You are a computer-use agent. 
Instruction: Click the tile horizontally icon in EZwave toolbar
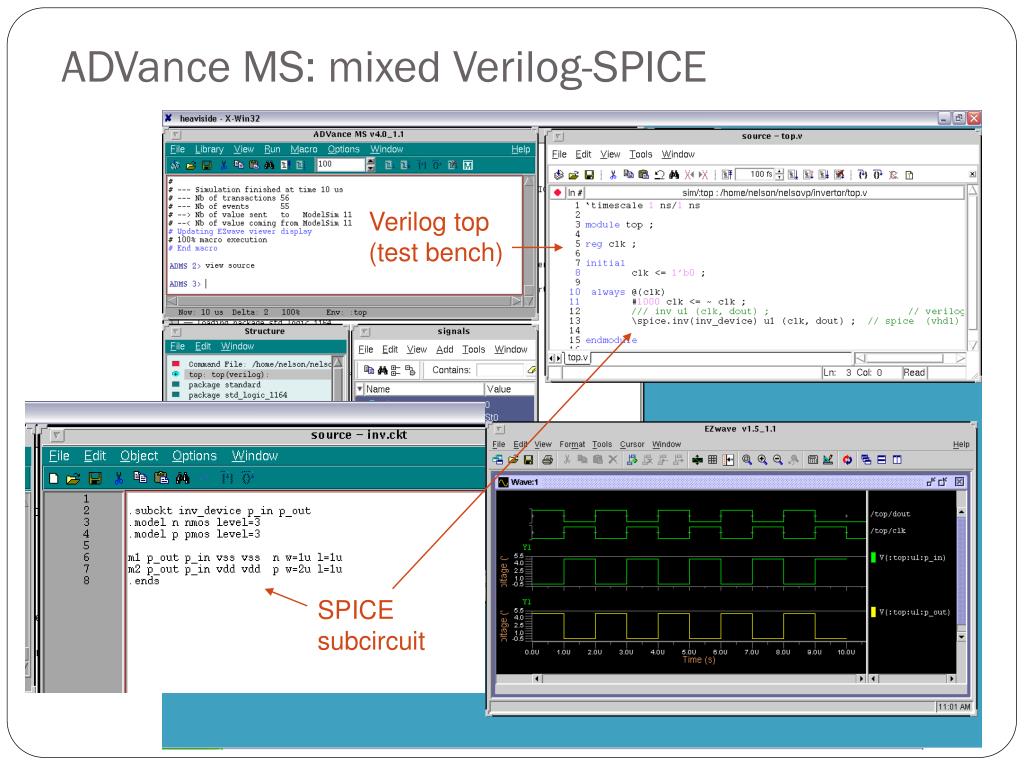coord(882,460)
